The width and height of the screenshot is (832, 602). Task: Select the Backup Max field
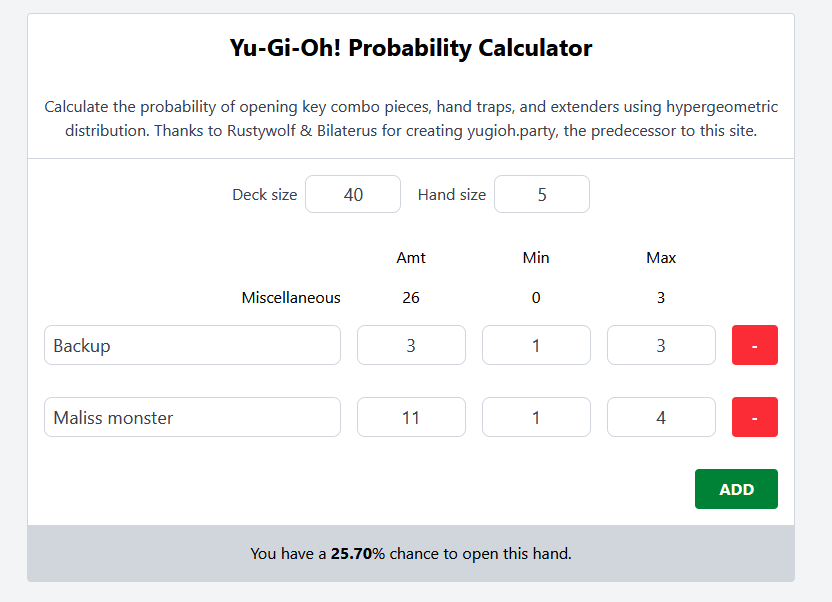tap(661, 345)
